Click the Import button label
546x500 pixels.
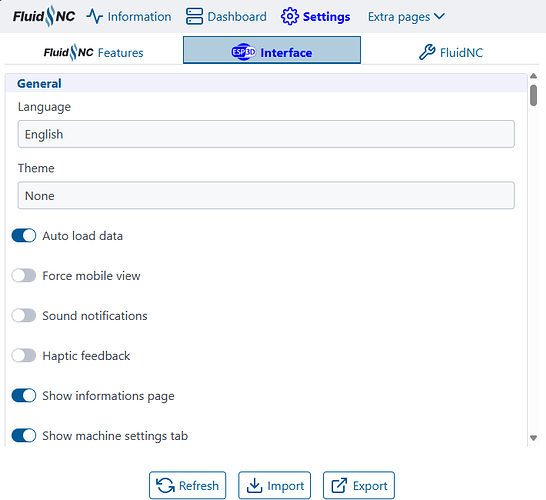[286, 486]
